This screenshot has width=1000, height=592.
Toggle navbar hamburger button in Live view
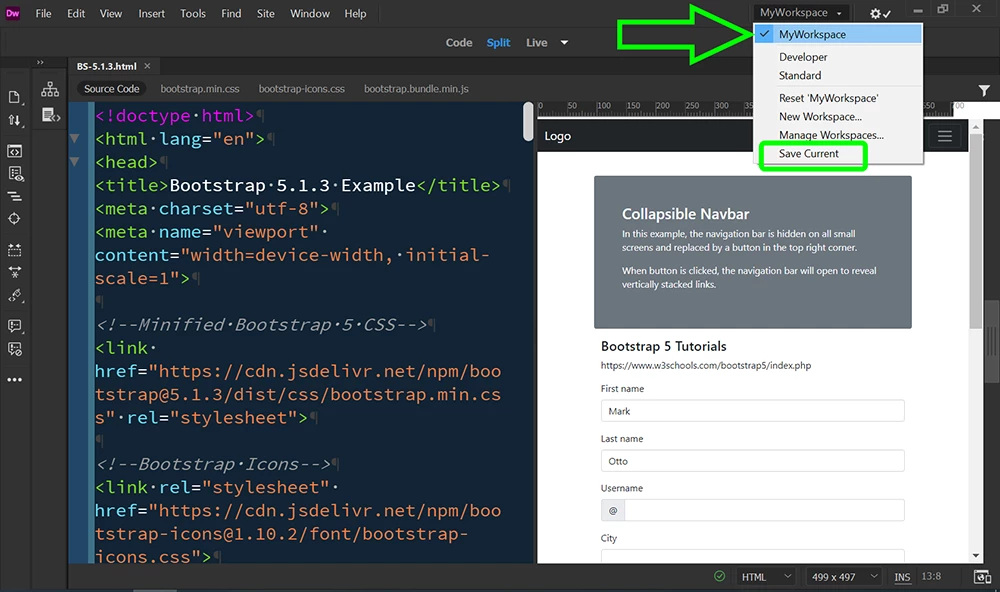click(945, 136)
